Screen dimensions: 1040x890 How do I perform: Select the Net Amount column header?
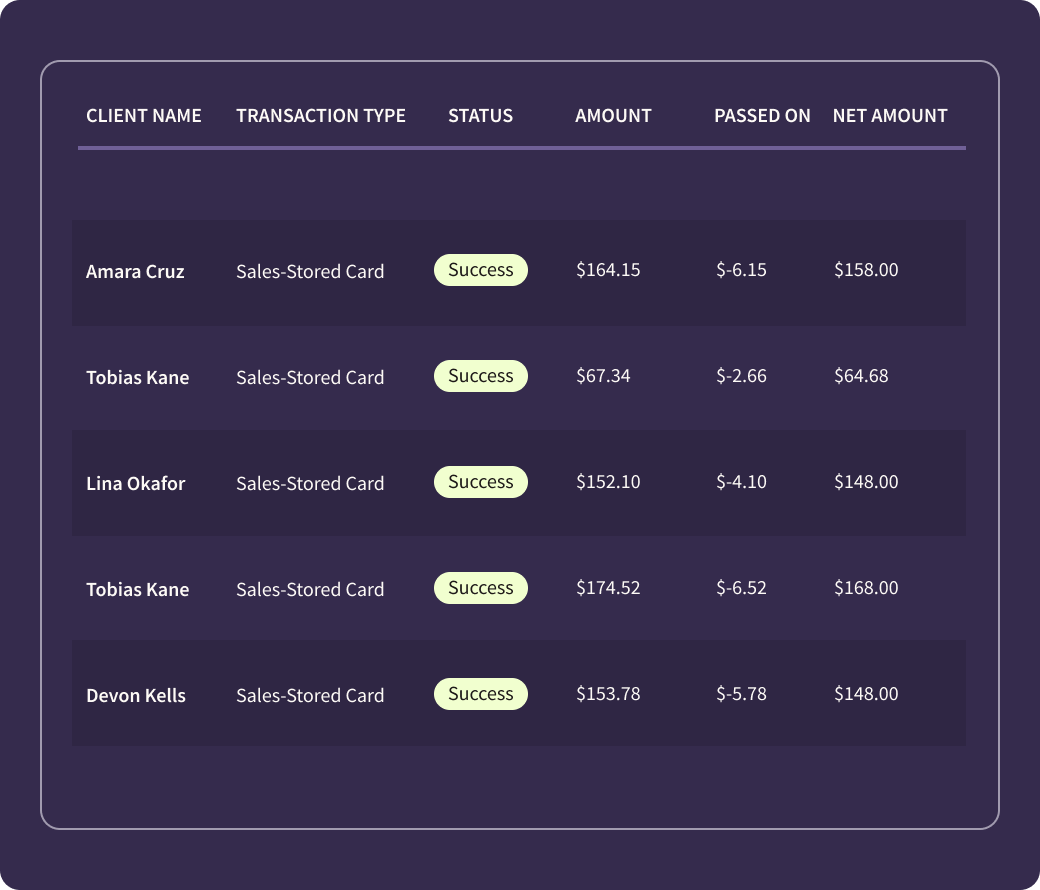tap(890, 116)
